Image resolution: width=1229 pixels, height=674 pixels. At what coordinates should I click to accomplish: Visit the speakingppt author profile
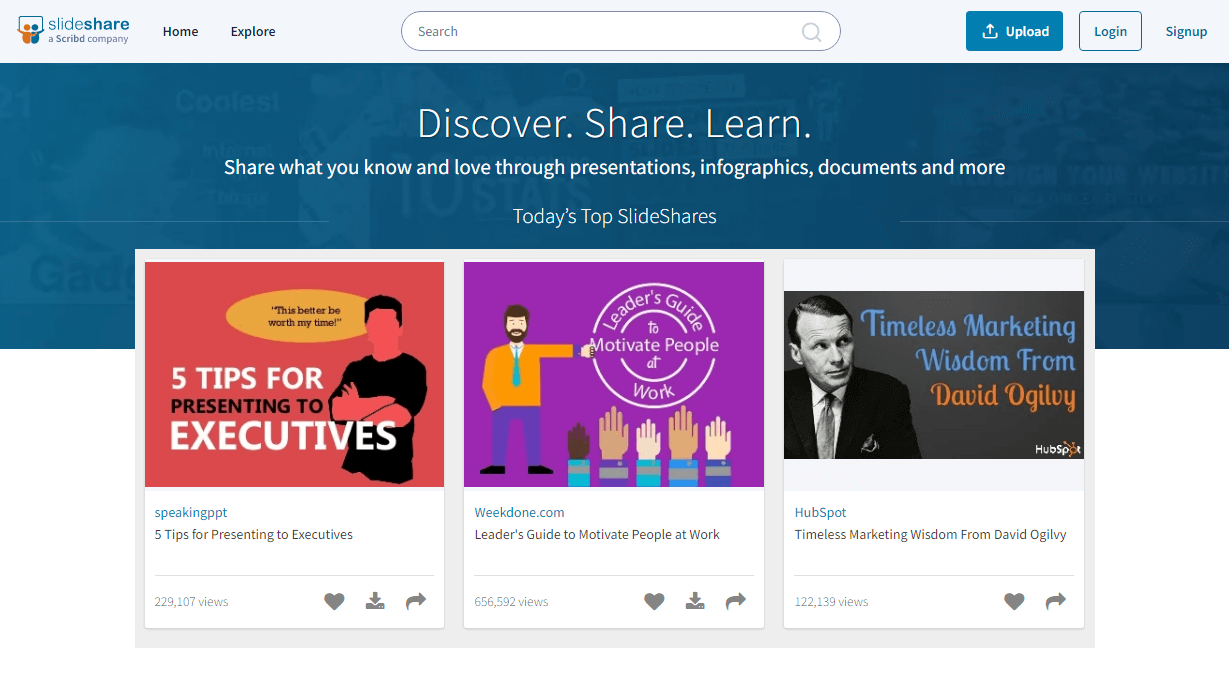[x=190, y=512]
